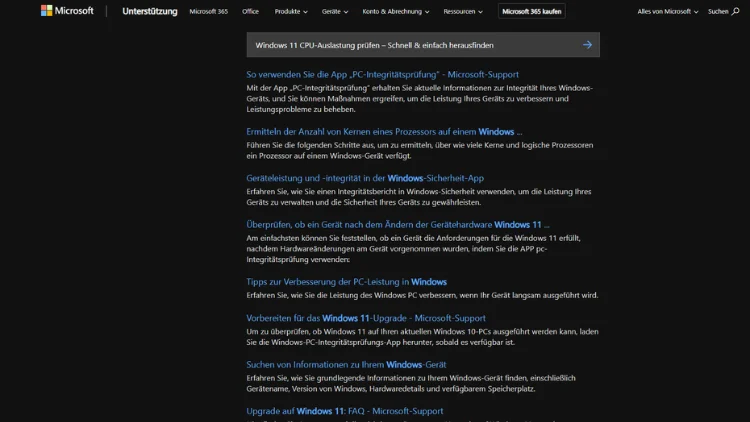
Task: Open the Unterstützung home link
Action: (150, 11)
